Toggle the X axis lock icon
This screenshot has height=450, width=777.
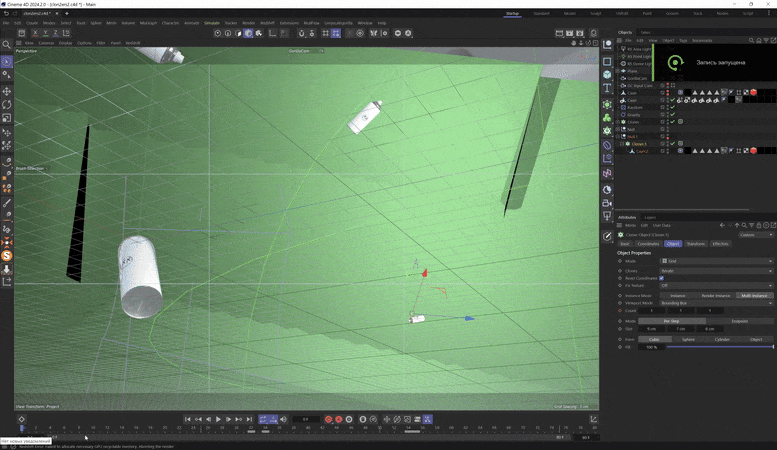[x=35, y=33]
